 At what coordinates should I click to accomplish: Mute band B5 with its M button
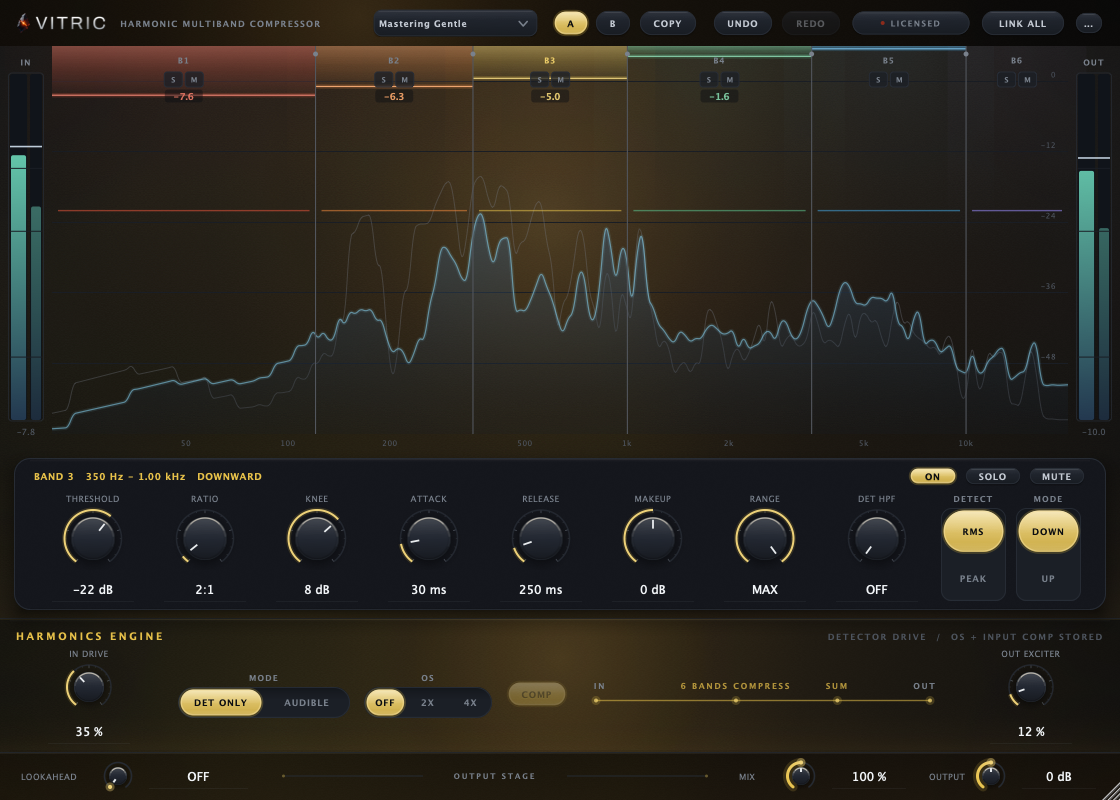[899, 79]
